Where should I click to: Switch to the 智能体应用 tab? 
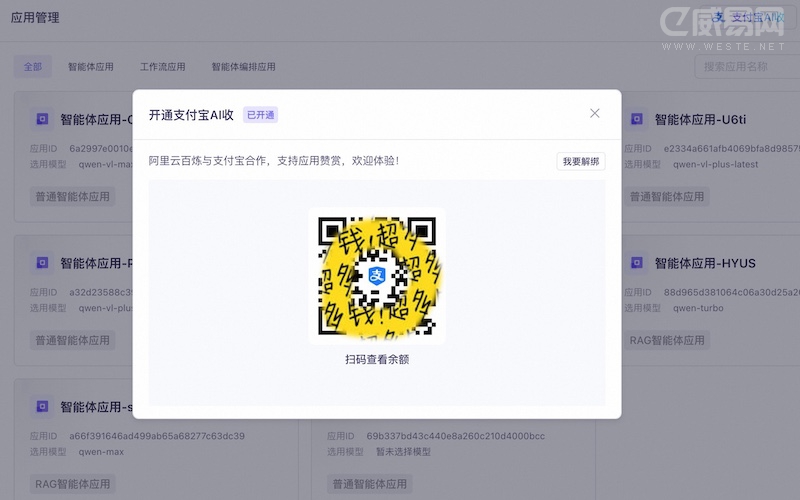[91, 67]
